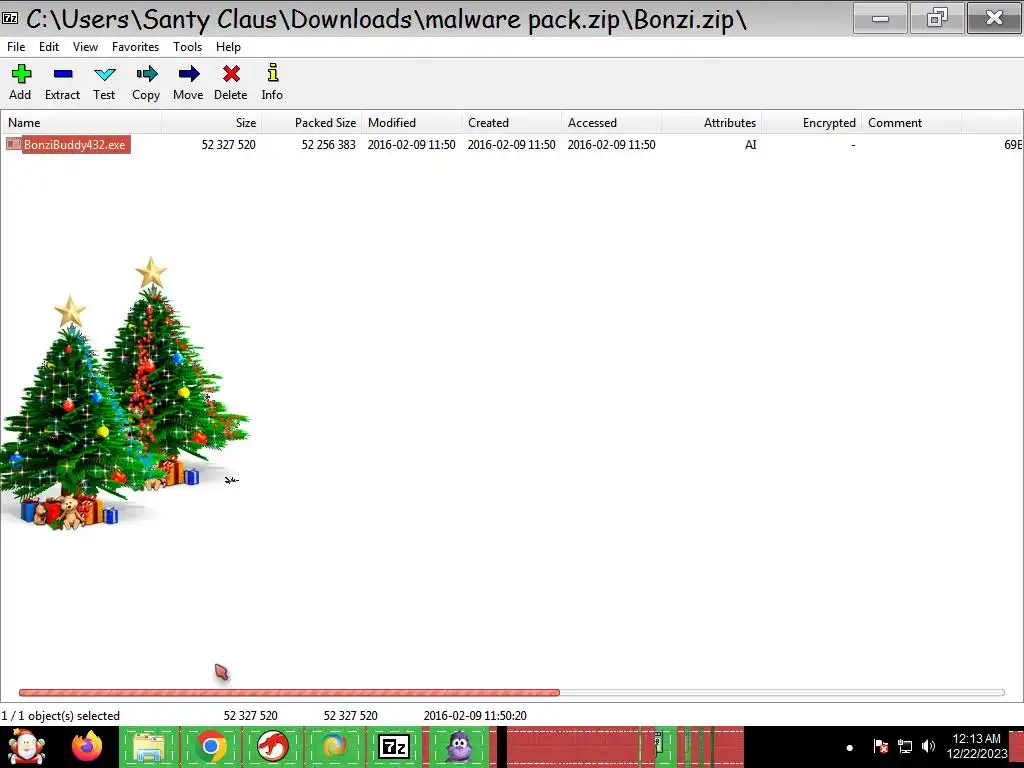Click the orange-blue browser taskbar icon

click(x=334, y=747)
